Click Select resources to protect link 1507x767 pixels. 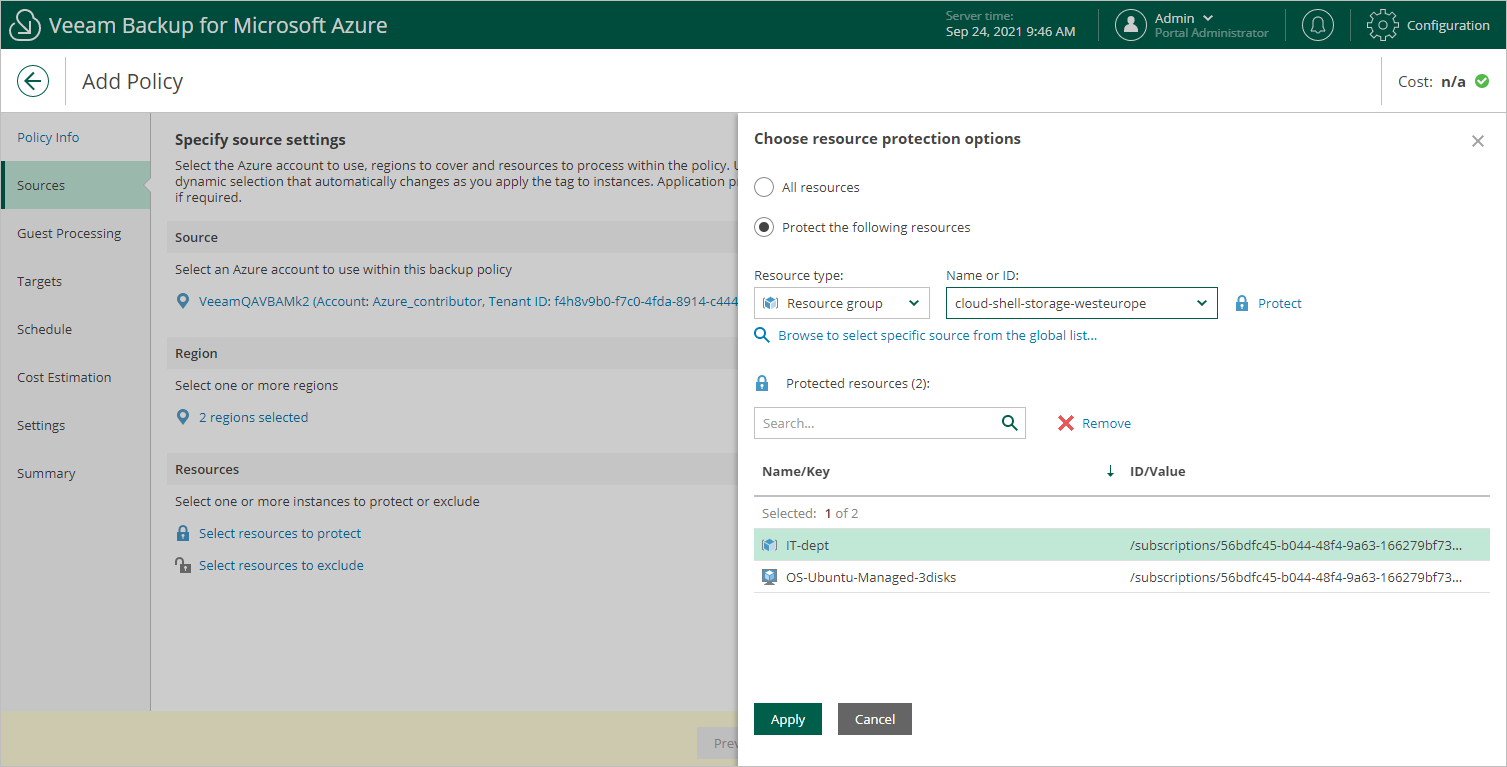pos(280,533)
